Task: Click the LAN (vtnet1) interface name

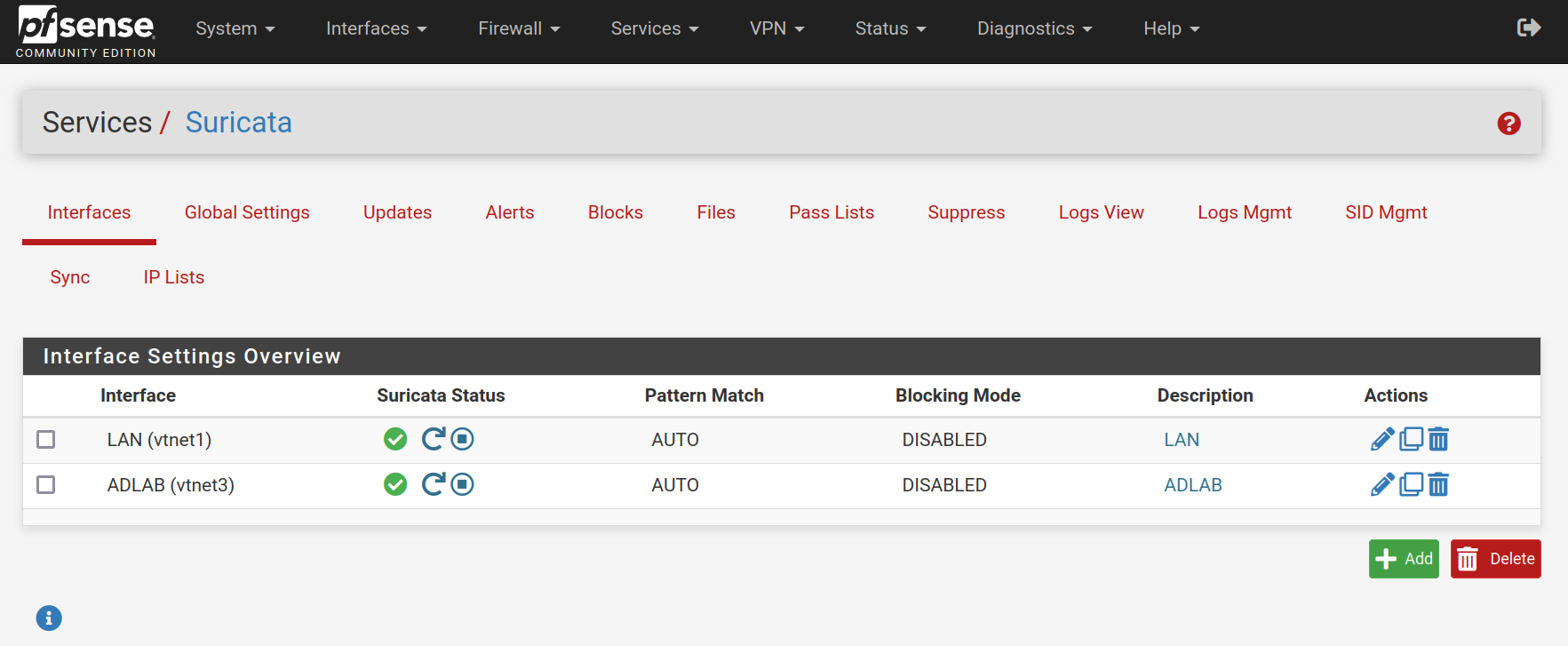Action: click(x=159, y=440)
